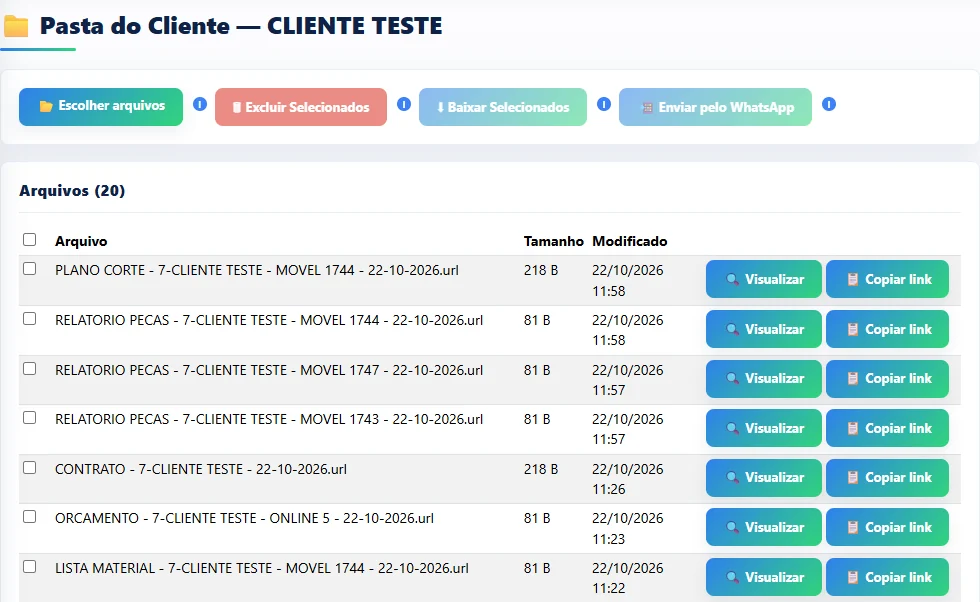
Task: Select the ORCAMENTO ONLINE 5 checkbox
Action: [29, 517]
